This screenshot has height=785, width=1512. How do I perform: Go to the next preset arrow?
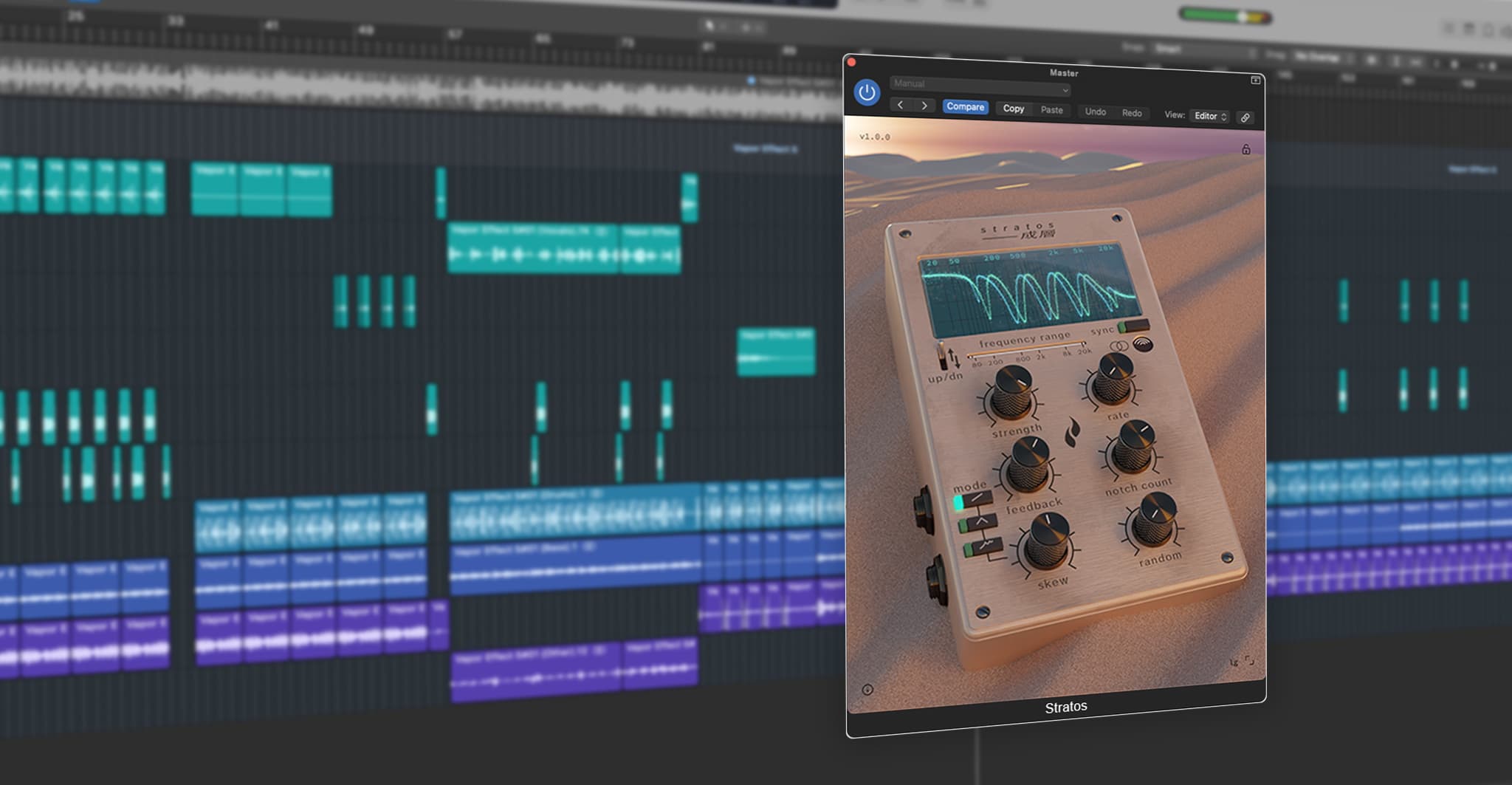(924, 106)
